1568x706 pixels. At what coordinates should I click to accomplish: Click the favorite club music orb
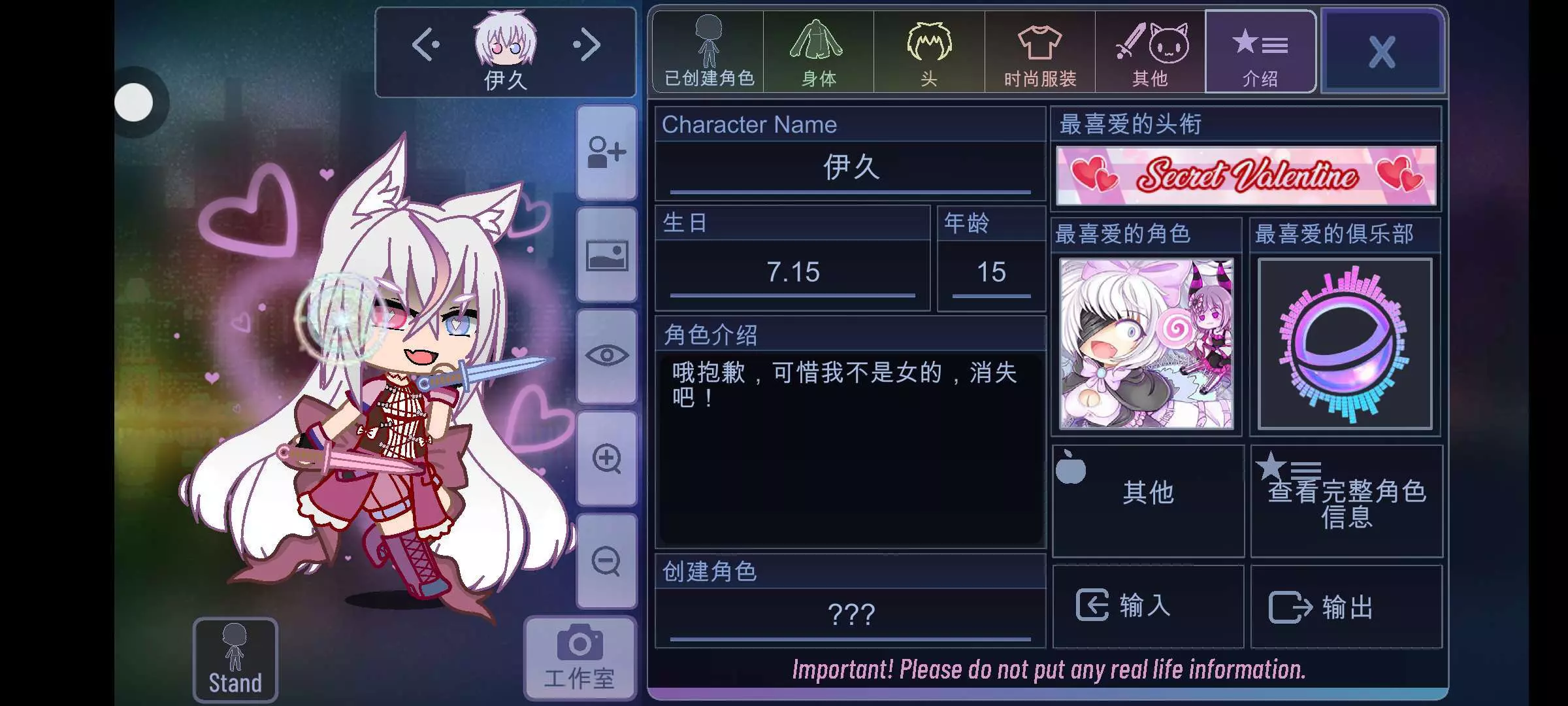(1345, 343)
